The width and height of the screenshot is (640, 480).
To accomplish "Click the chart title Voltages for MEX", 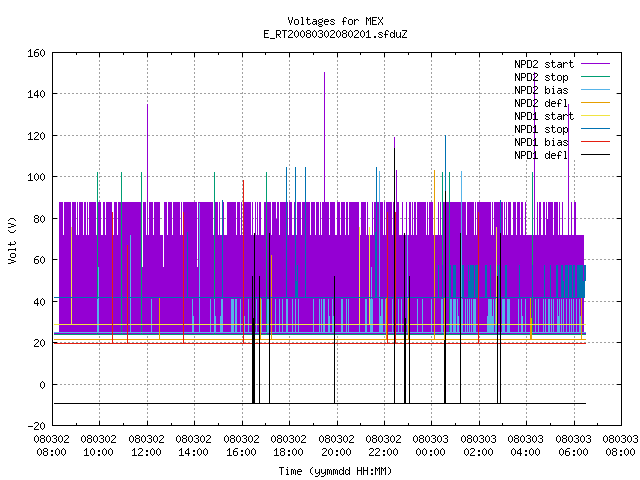I will tap(335, 21).
